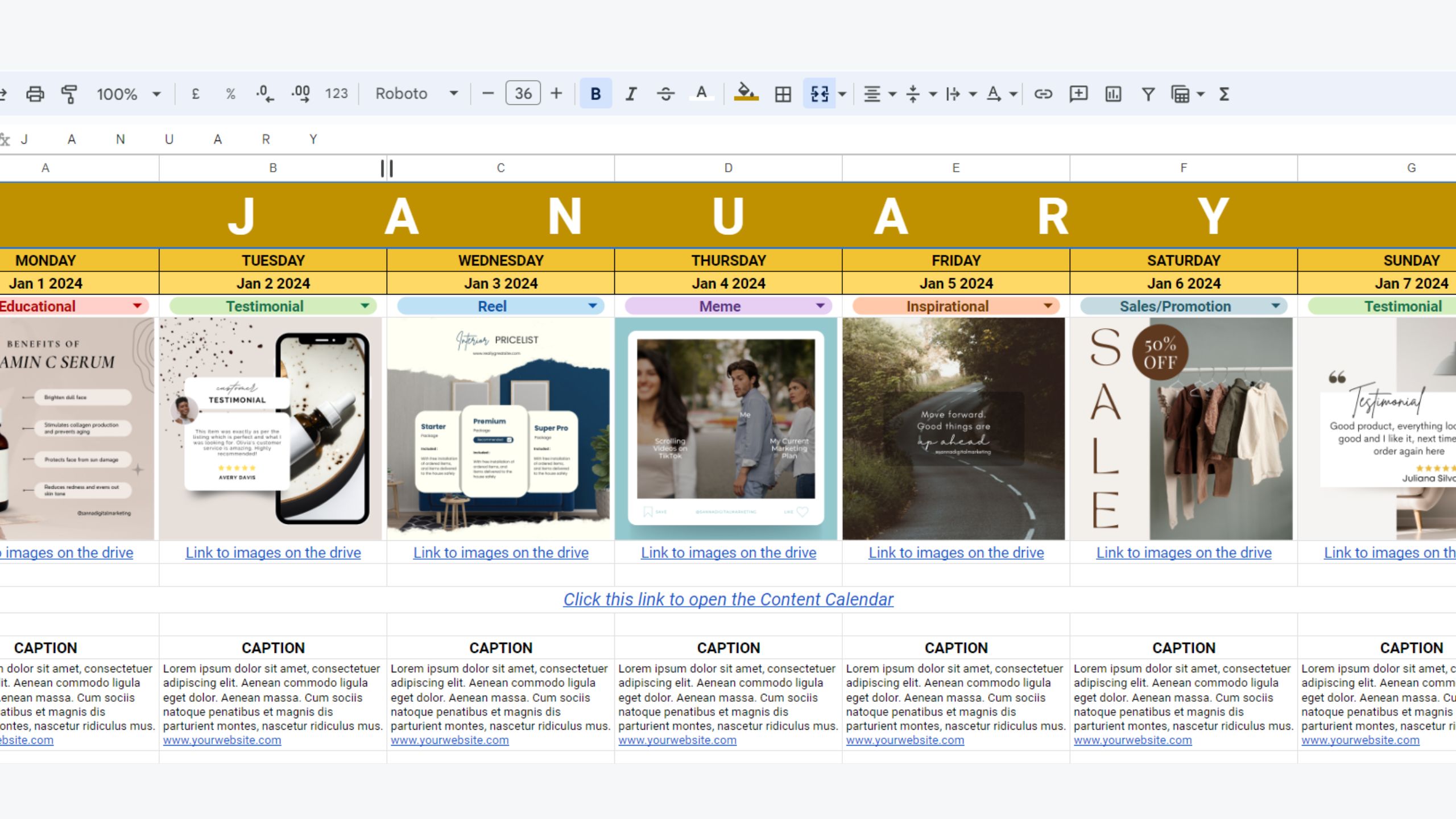Select column A header
This screenshot has height=819, width=1456.
pyautogui.click(x=45, y=168)
